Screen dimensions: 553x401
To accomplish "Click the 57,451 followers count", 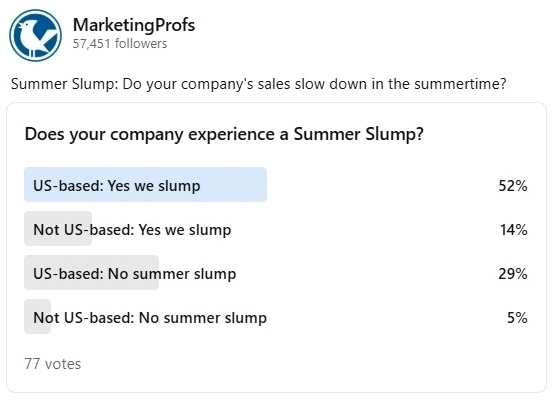I will [x=120, y=44].
